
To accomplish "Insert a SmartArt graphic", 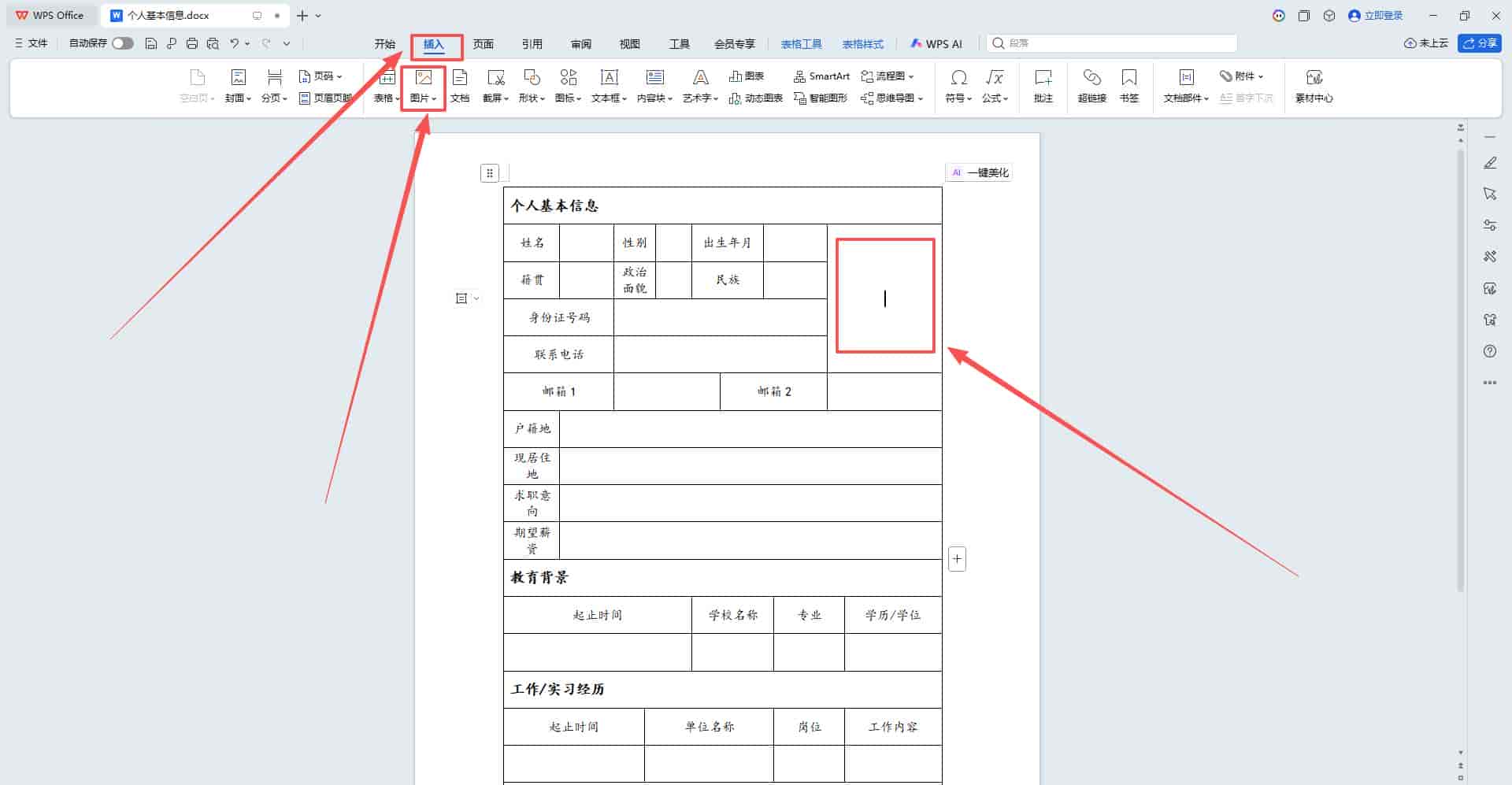I will (821, 76).
